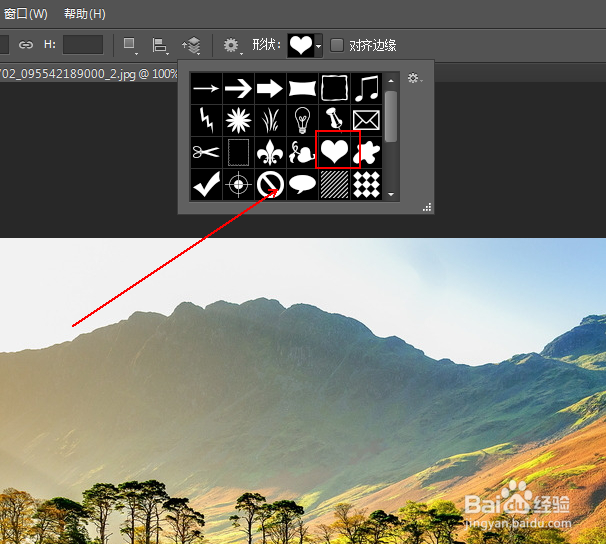Click the H height input field
This screenshot has width=606, height=544.
[x=83, y=45]
